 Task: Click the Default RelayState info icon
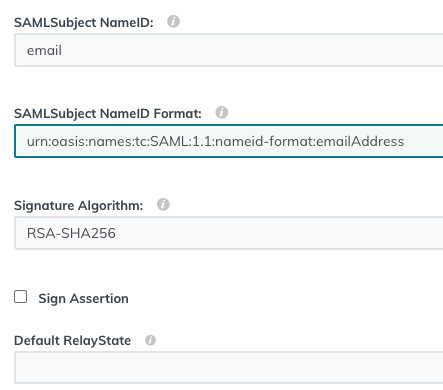(150, 340)
